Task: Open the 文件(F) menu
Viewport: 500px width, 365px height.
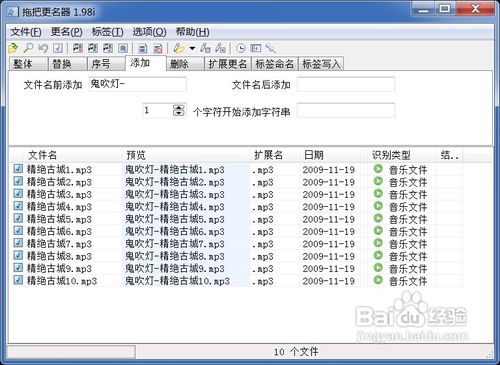Action: (x=26, y=32)
